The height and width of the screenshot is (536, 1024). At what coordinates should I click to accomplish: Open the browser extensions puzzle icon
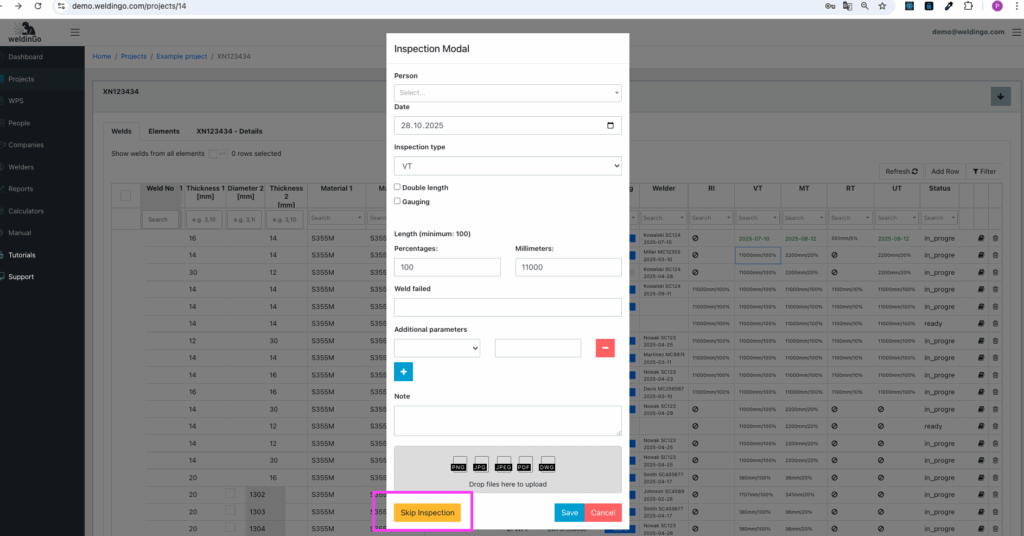968,6
